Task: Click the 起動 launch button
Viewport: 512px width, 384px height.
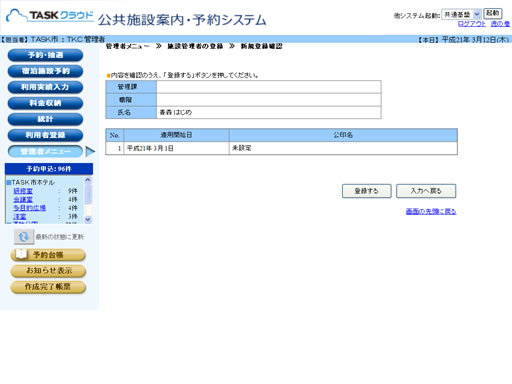Action: click(493, 14)
